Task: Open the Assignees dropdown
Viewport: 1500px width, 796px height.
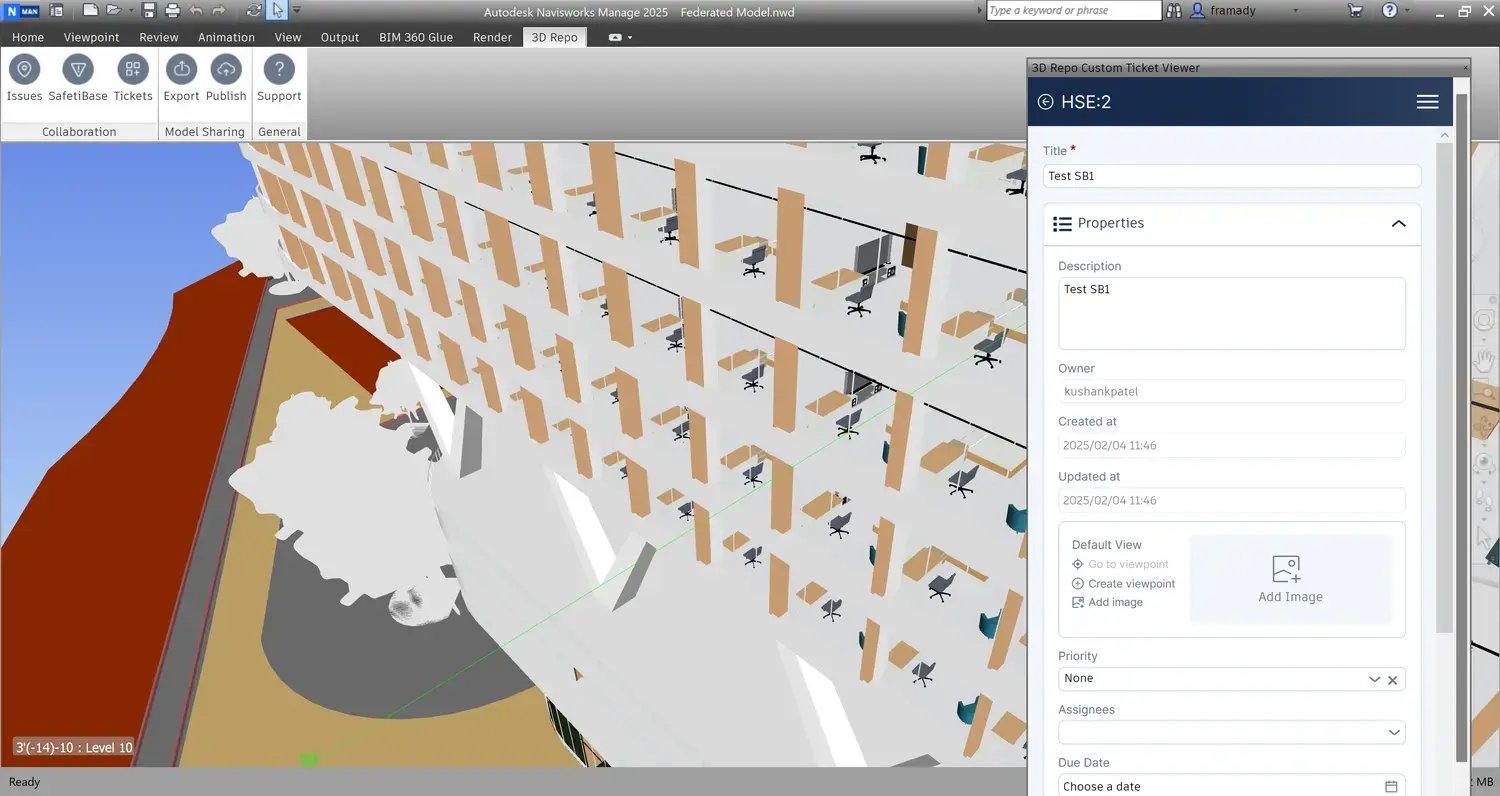Action: point(1394,733)
